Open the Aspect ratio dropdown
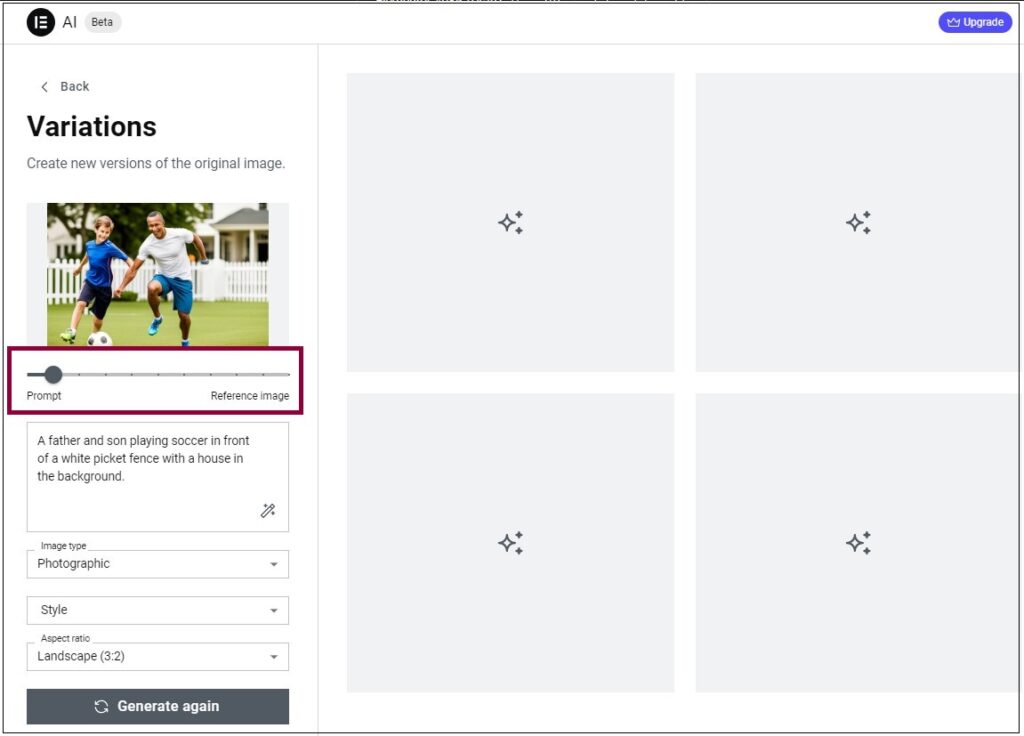This screenshot has width=1024, height=736. (158, 657)
